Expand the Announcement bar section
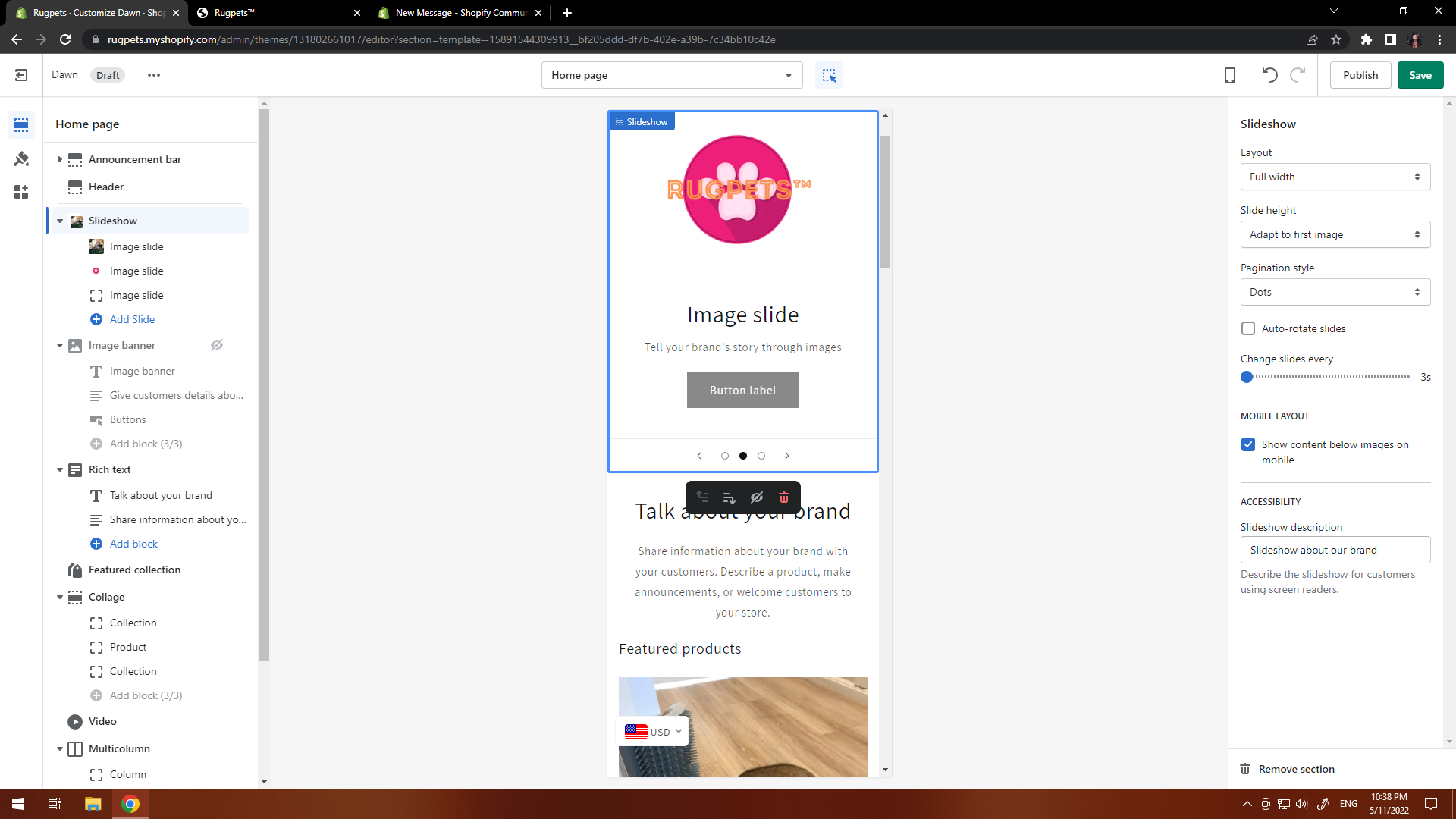This screenshot has width=1456, height=819. [60, 159]
